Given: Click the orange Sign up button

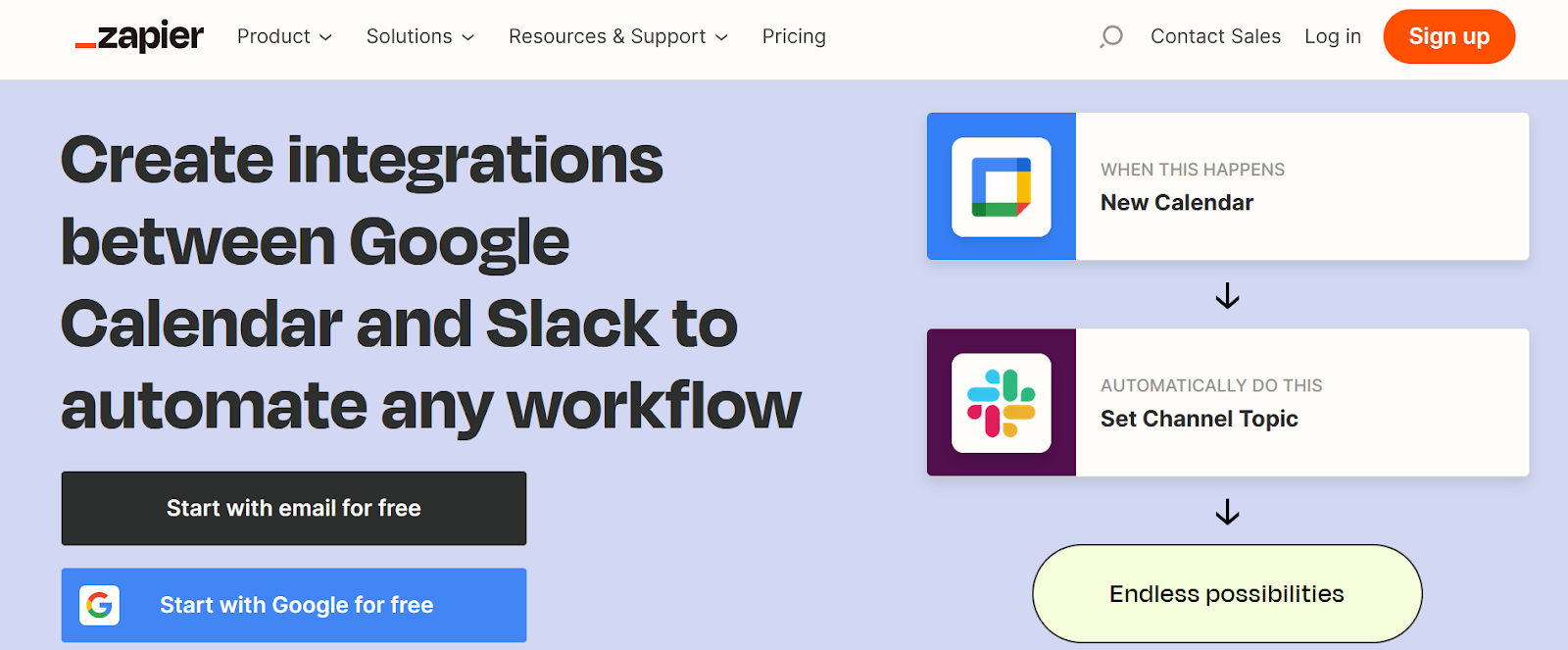Looking at the screenshot, I should pos(1449,36).
